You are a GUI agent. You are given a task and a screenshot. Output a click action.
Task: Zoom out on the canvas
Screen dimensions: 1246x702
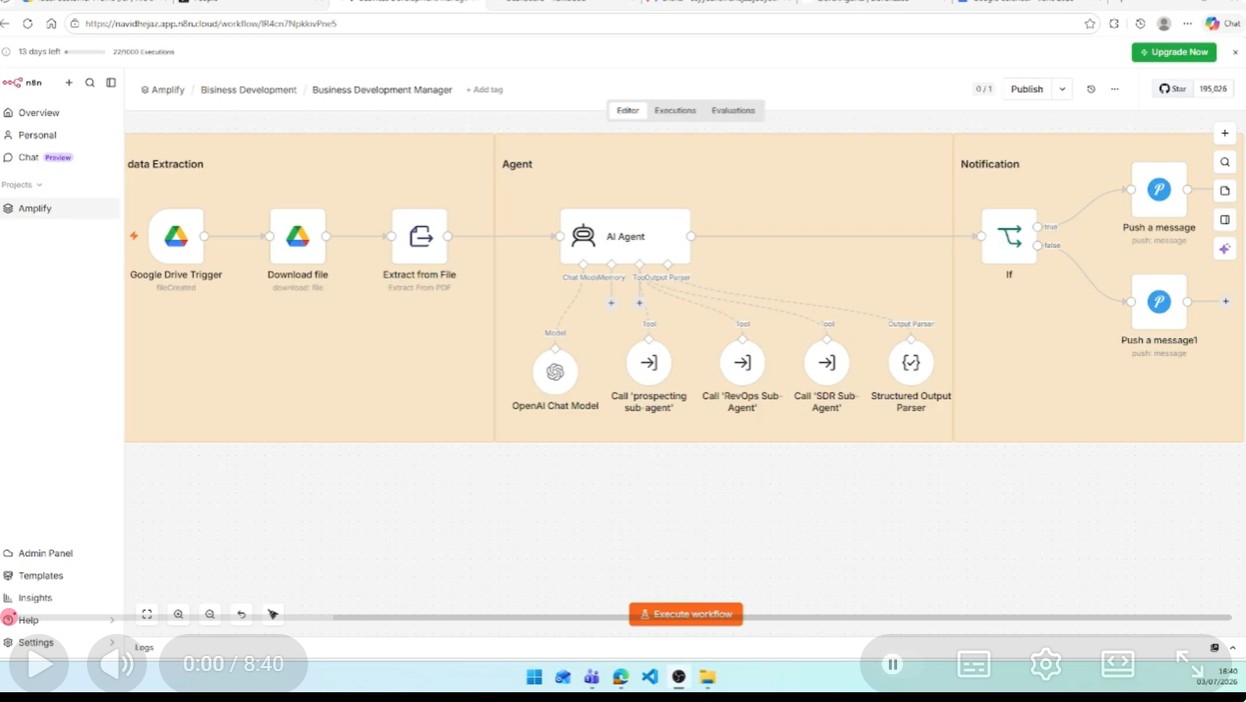[210, 614]
